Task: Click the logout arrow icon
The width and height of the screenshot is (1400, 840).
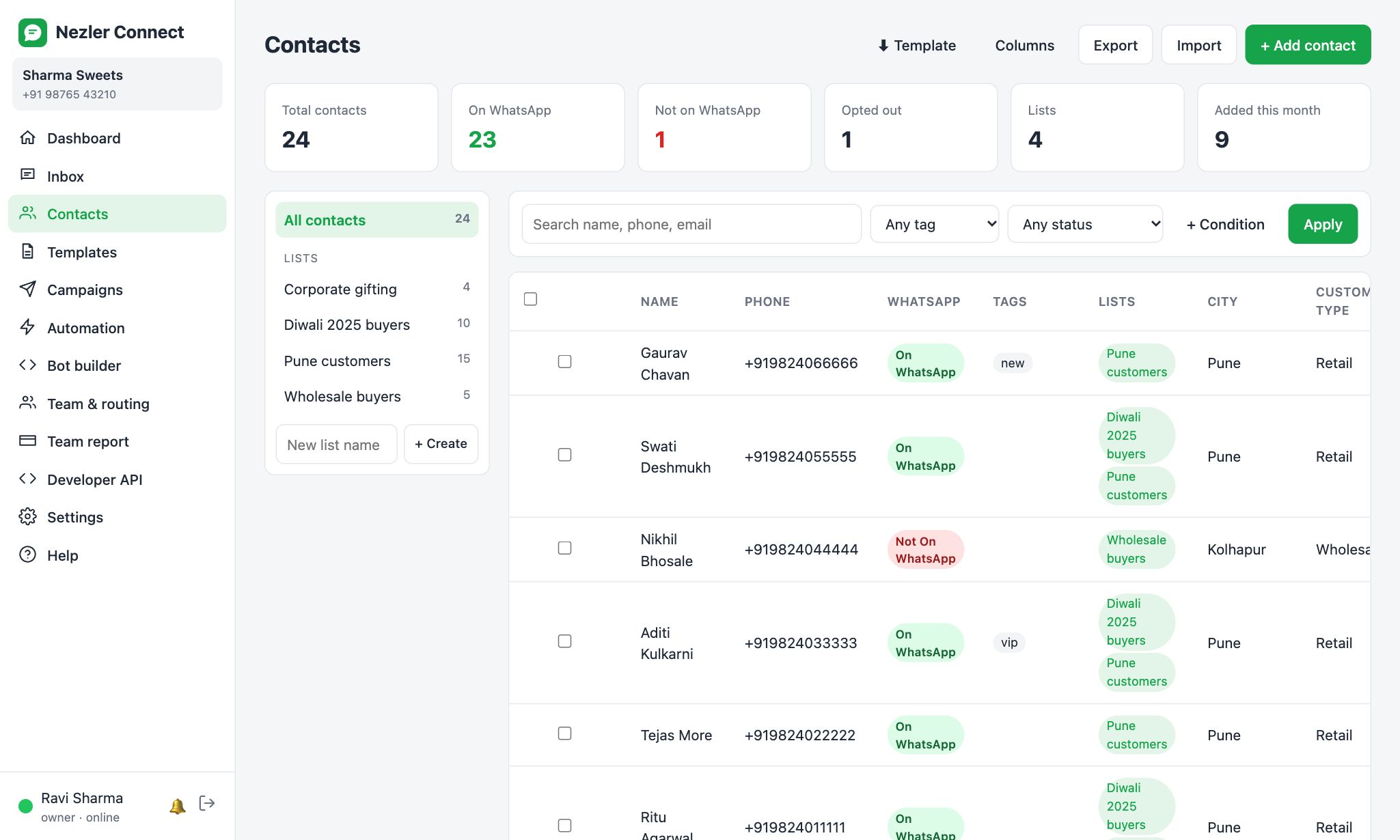Action: pyautogui.click(x=207, y=803)
